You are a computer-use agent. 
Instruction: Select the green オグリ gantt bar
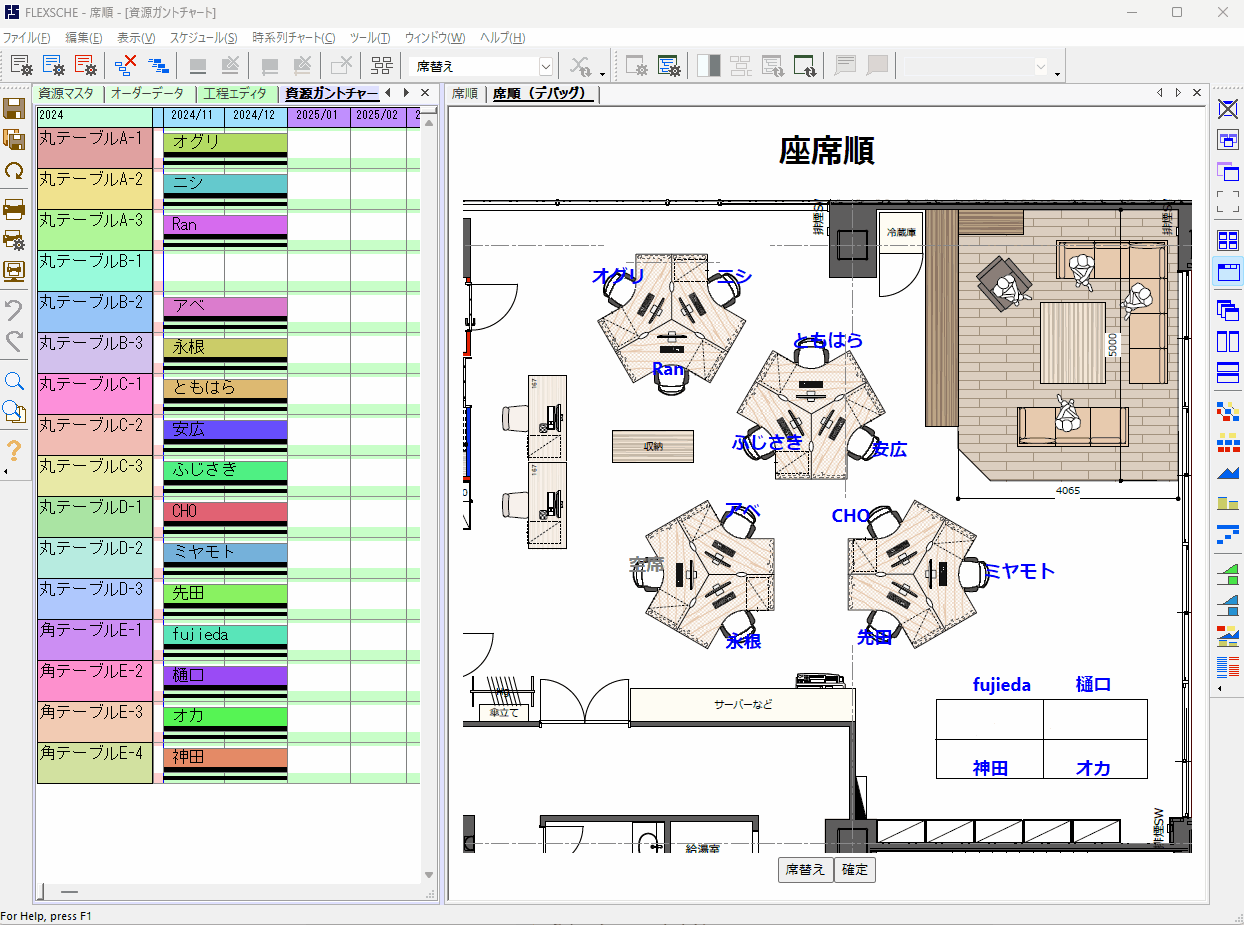coord(225,142)
